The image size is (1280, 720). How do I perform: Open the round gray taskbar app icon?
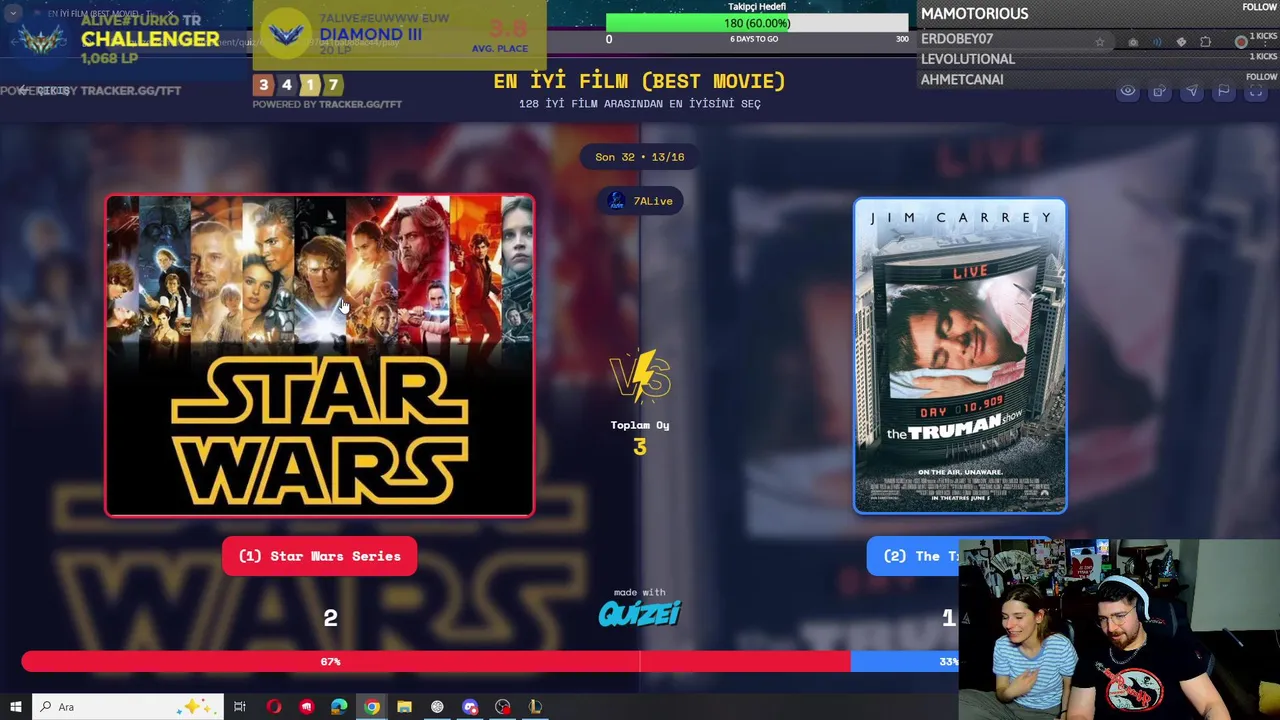click(437, 707)
